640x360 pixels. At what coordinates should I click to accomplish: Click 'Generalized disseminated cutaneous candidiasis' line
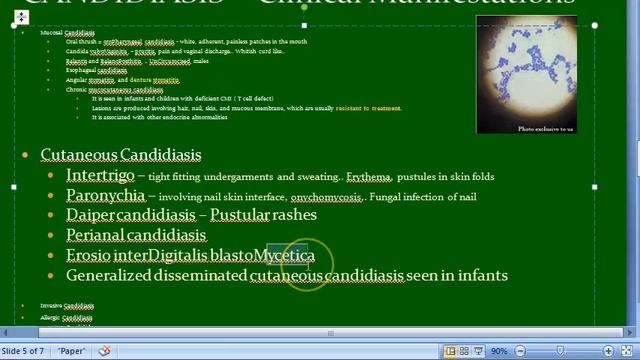(x=287, y=275)
